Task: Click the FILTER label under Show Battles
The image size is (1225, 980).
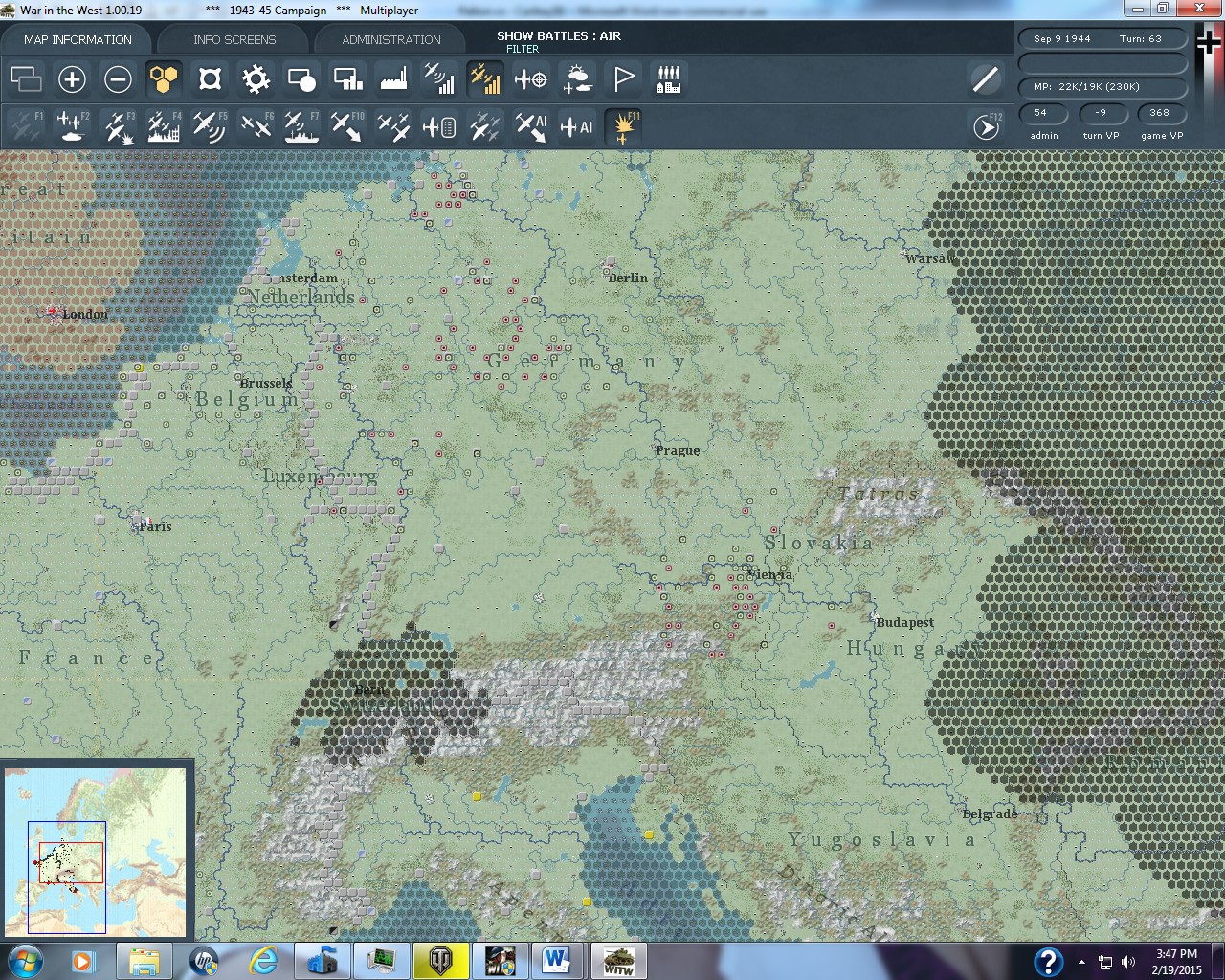Action: click(x=523, y=49)
